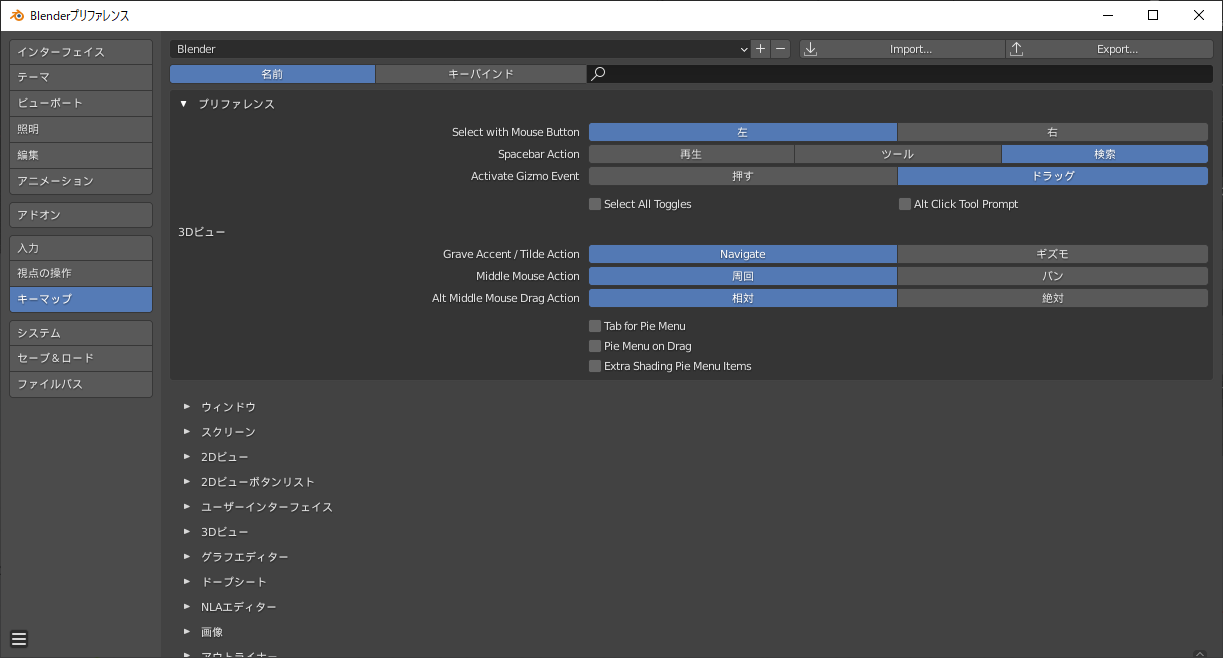Open the hamburger menu at bottom left
The image size is (1223, 658).
(19, 639)
